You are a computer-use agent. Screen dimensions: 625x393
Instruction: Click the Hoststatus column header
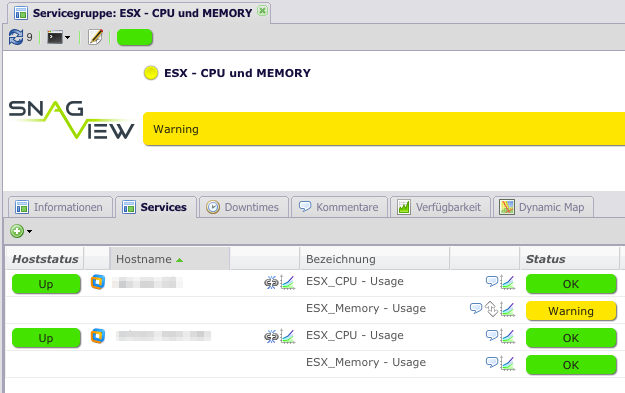tap(45, 259)
